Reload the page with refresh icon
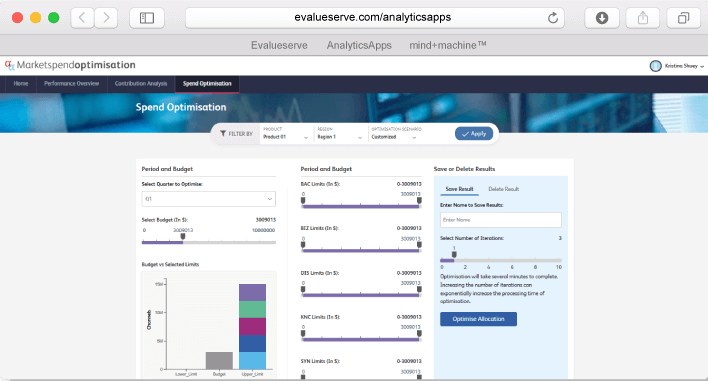708x381 pixels. pos(553,18)
